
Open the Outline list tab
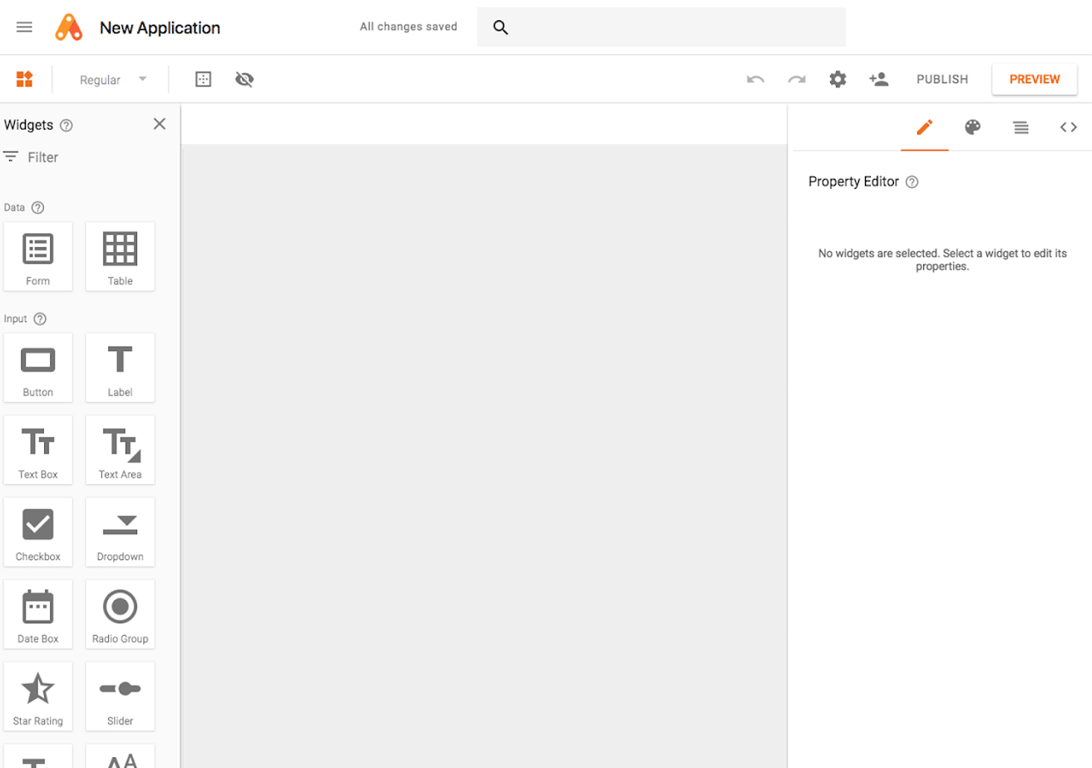point(1020,127)
